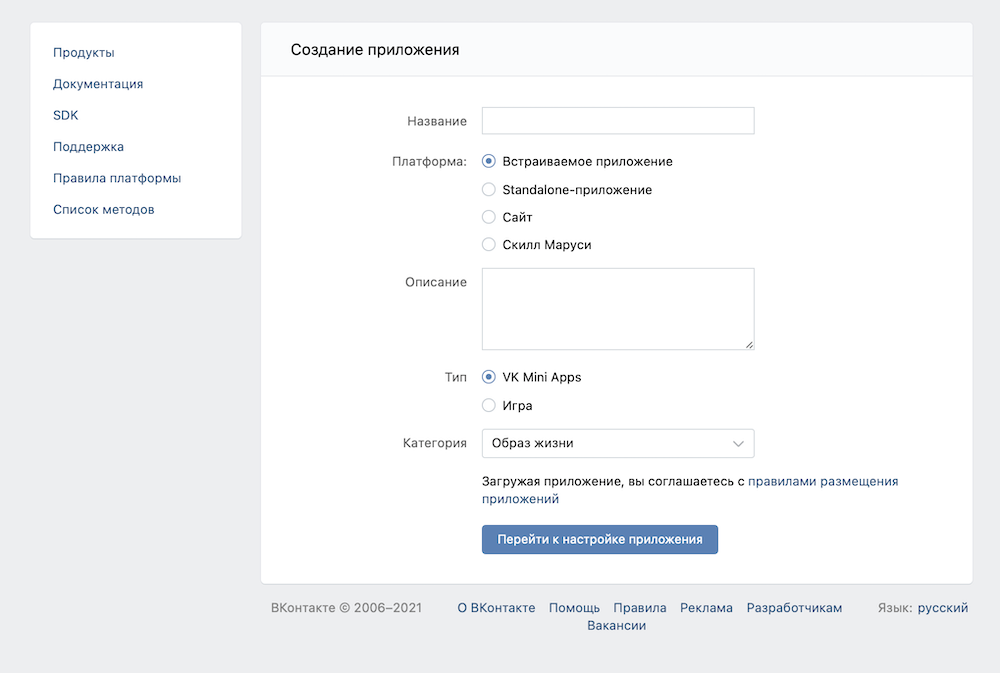Change language via the русский link
This screenshot has width=1000, height=673.
[x=943, y=608]
